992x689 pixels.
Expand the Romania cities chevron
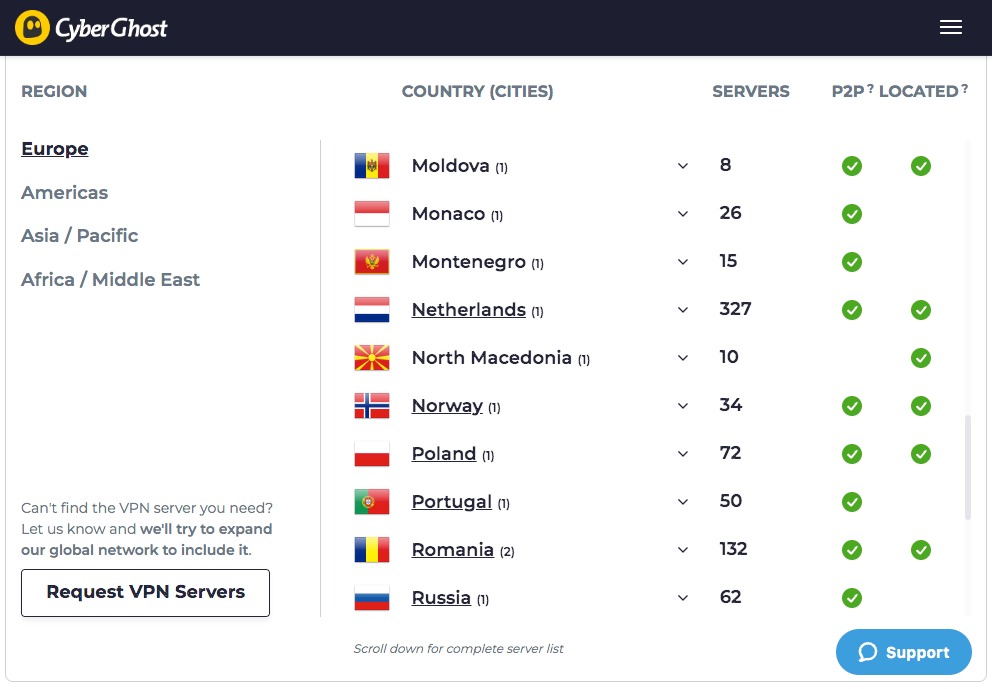click(x=683, y=549)
